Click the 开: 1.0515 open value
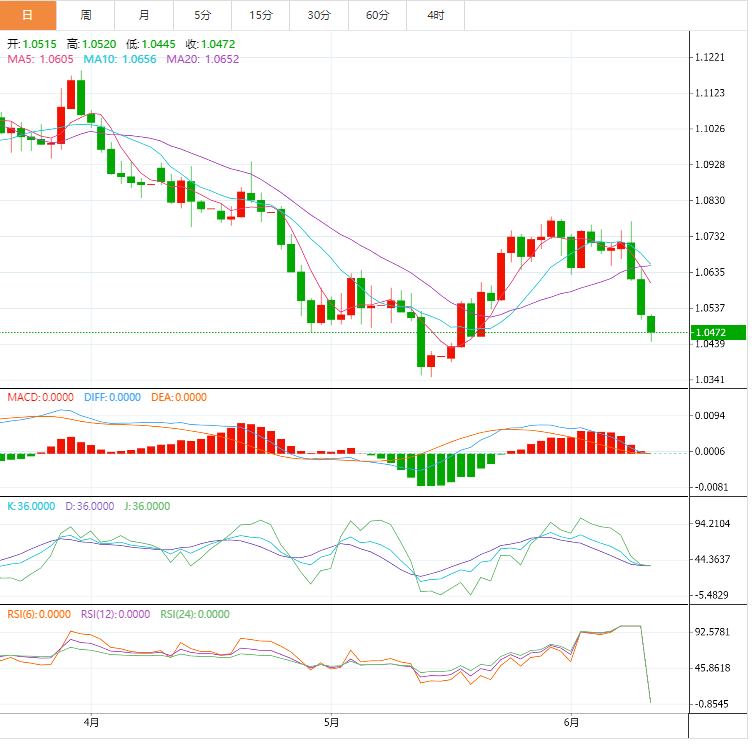 point(32,44)
